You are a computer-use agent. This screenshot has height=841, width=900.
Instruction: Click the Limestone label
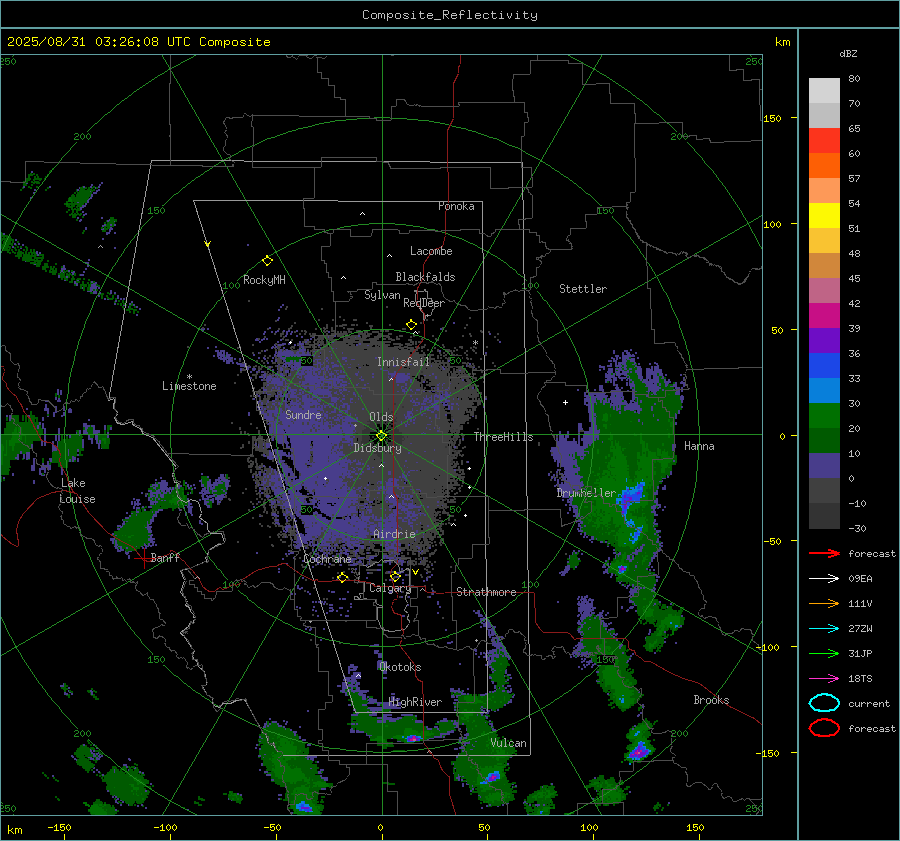point(189,386)
